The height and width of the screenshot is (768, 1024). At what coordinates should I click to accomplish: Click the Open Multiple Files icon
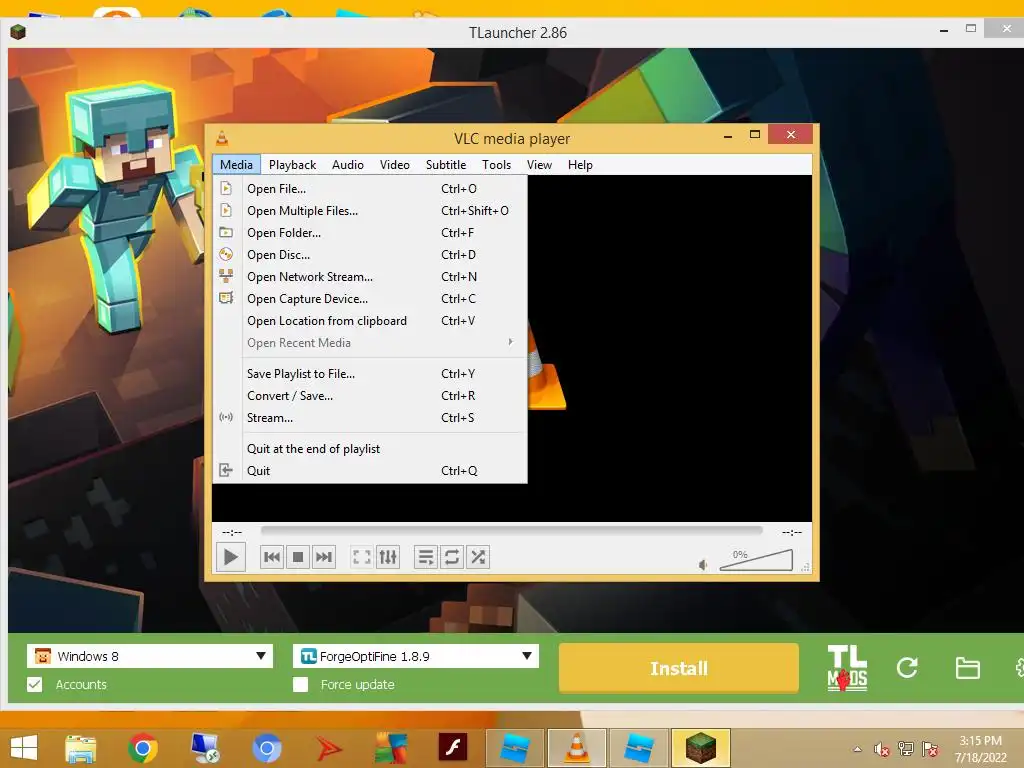point(226,210)
